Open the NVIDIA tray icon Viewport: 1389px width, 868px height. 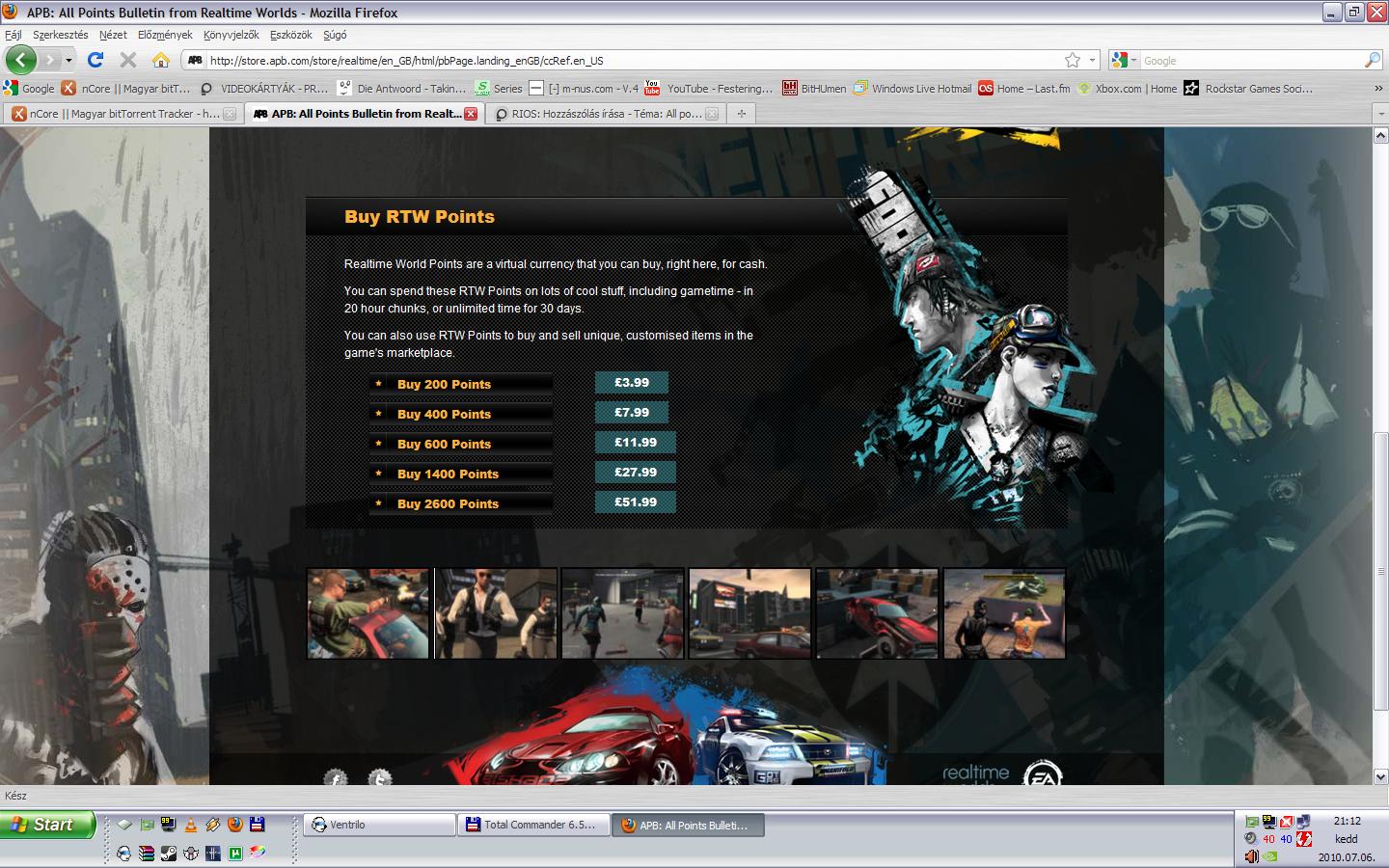tap(1269, 855)
